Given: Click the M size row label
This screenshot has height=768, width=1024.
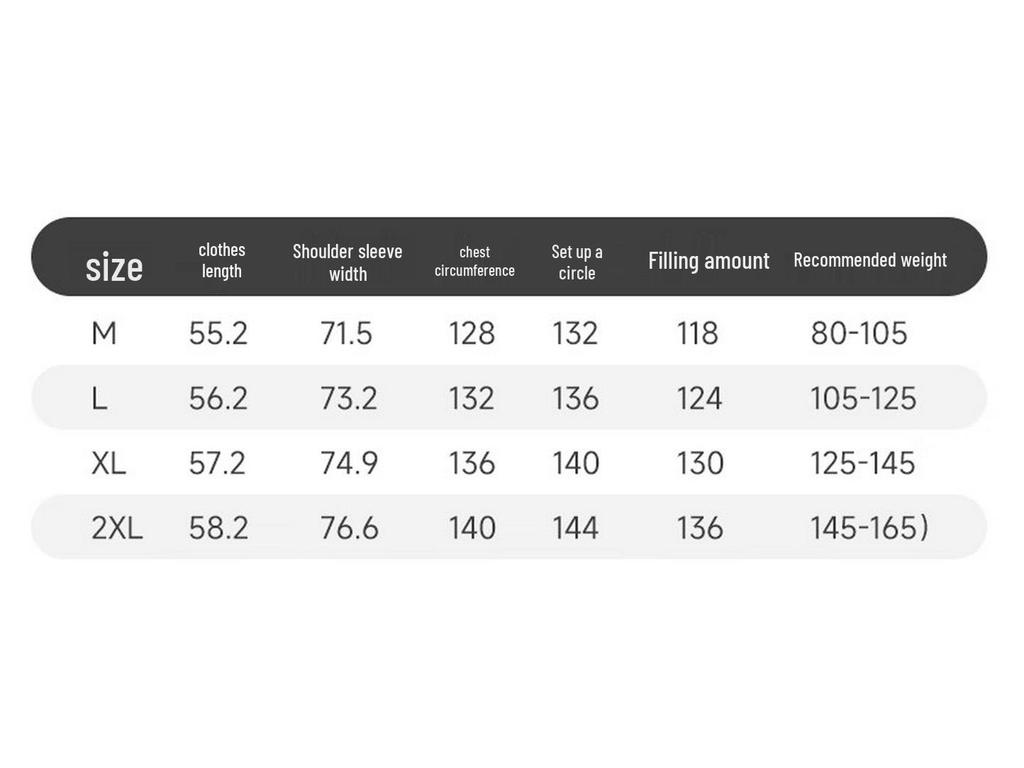Looking at the screenshot, I should (104, 334).
